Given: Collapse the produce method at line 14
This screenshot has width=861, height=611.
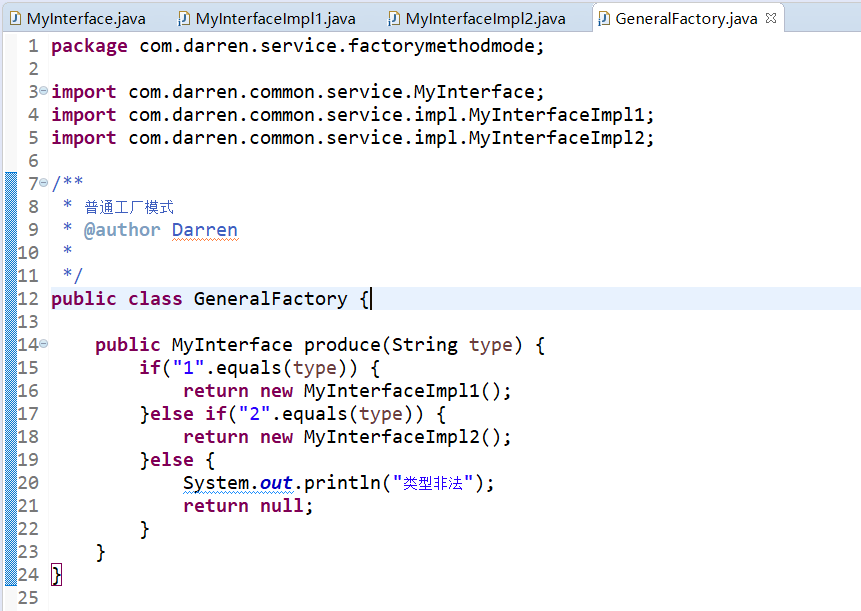Looking at the screenshot, I should [43, 344].
